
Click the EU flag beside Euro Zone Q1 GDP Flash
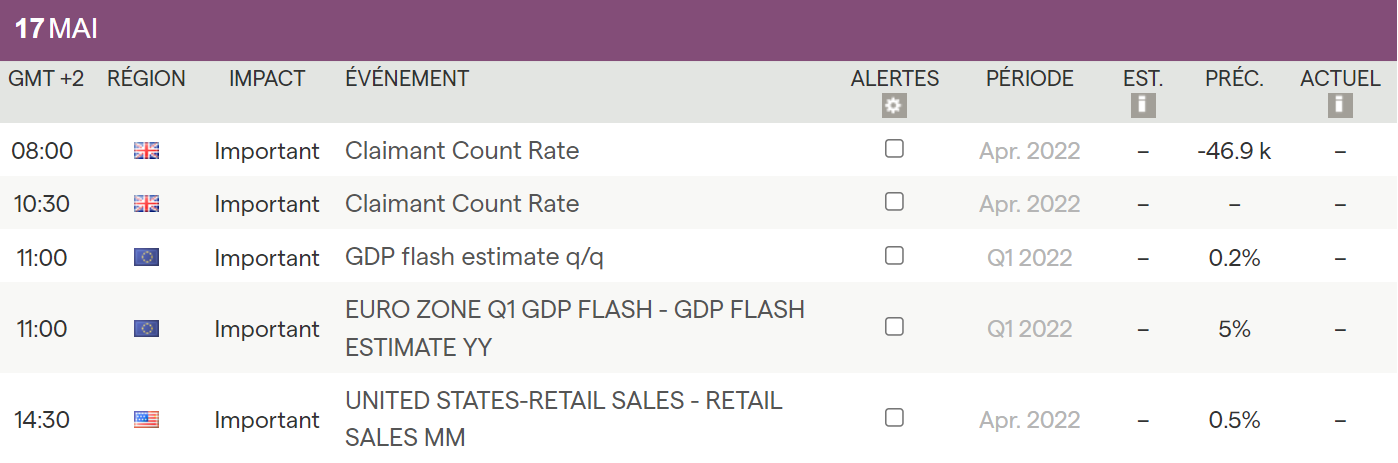(x=146, y=328)
